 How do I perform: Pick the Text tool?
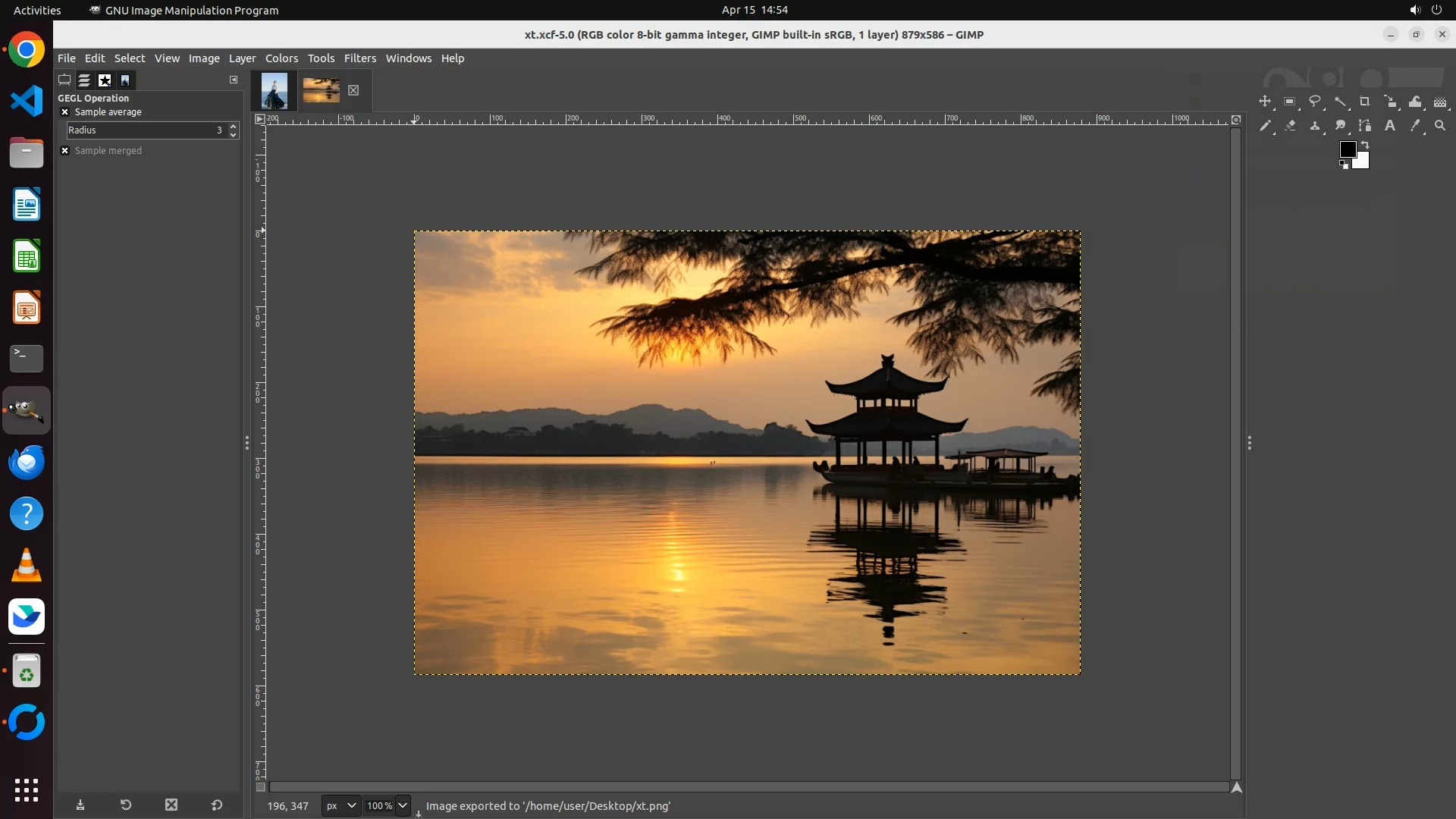(1390, 126)
